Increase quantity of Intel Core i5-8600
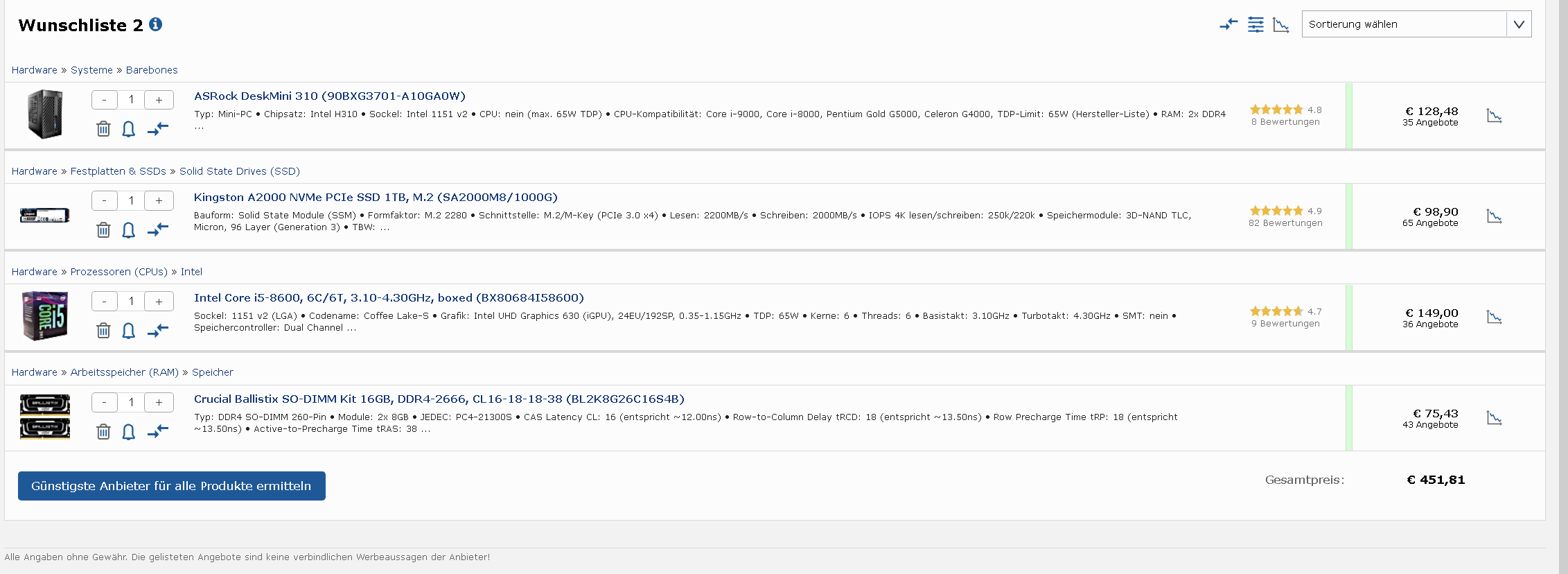This screenshot has height=574, width=1568. coord(159,301)
